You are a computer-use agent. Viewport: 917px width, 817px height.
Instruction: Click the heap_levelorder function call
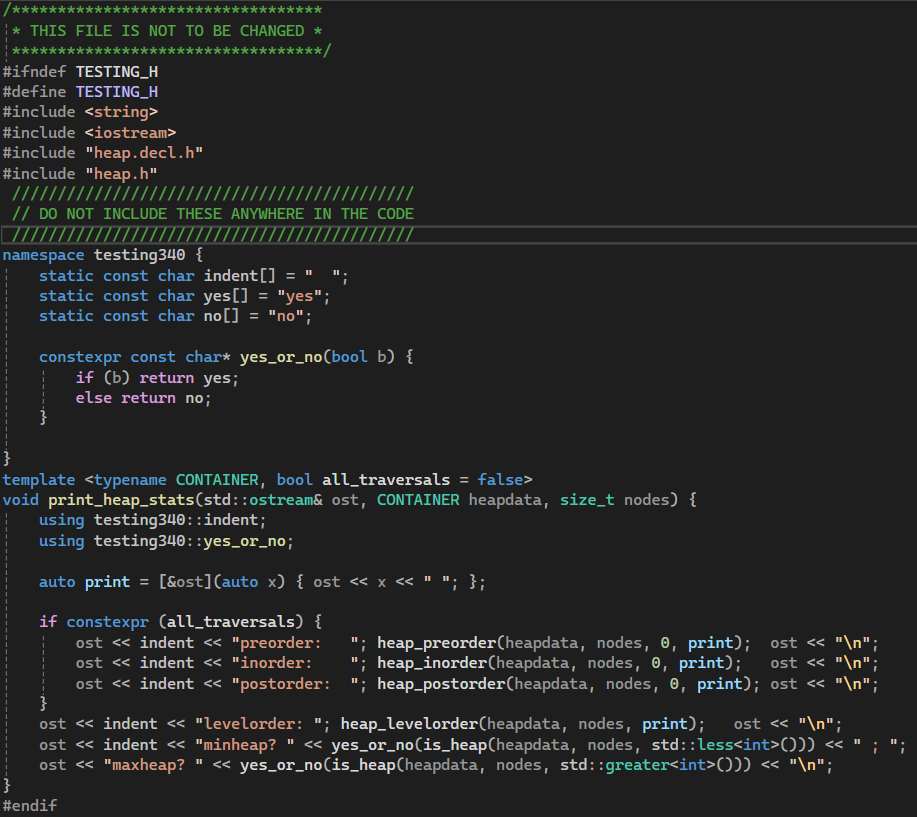pos(409,724)
